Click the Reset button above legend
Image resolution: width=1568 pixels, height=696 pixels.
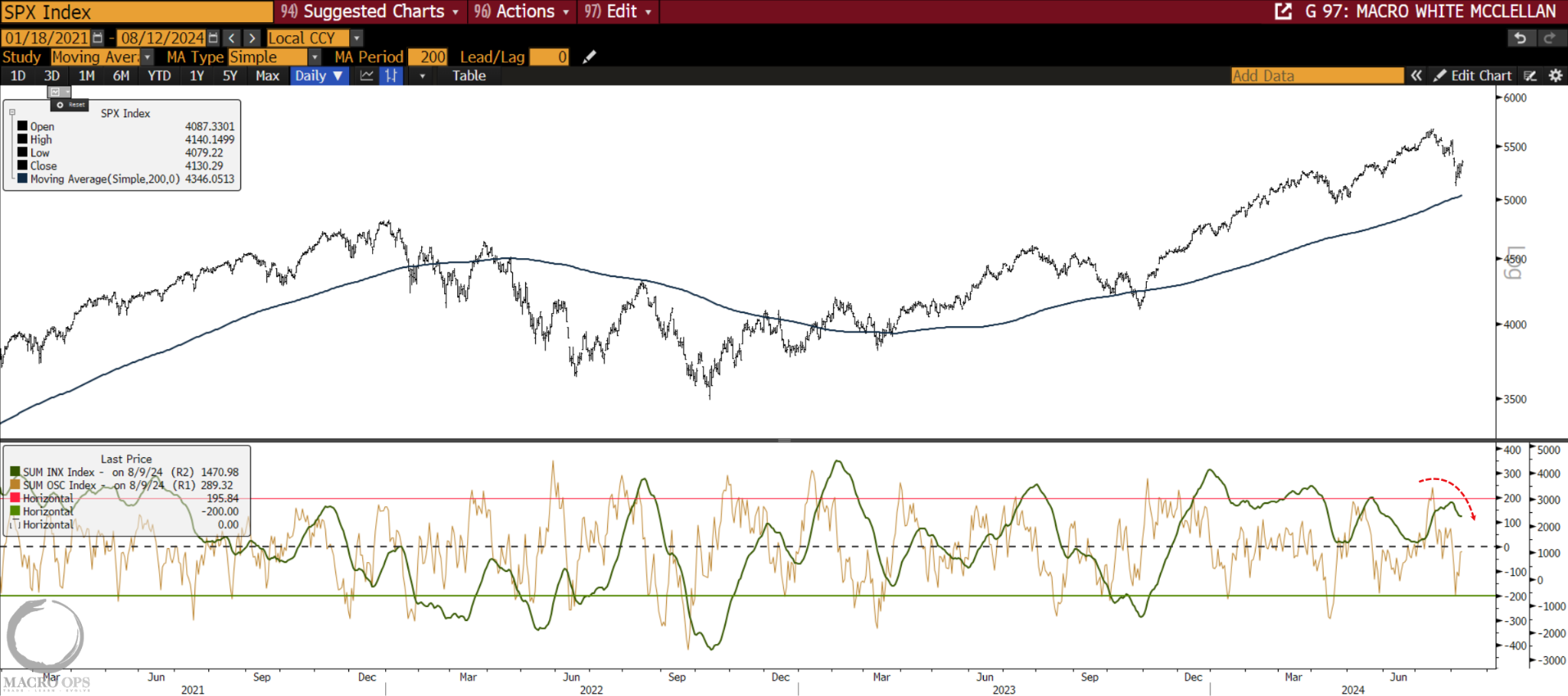[71, 104]
